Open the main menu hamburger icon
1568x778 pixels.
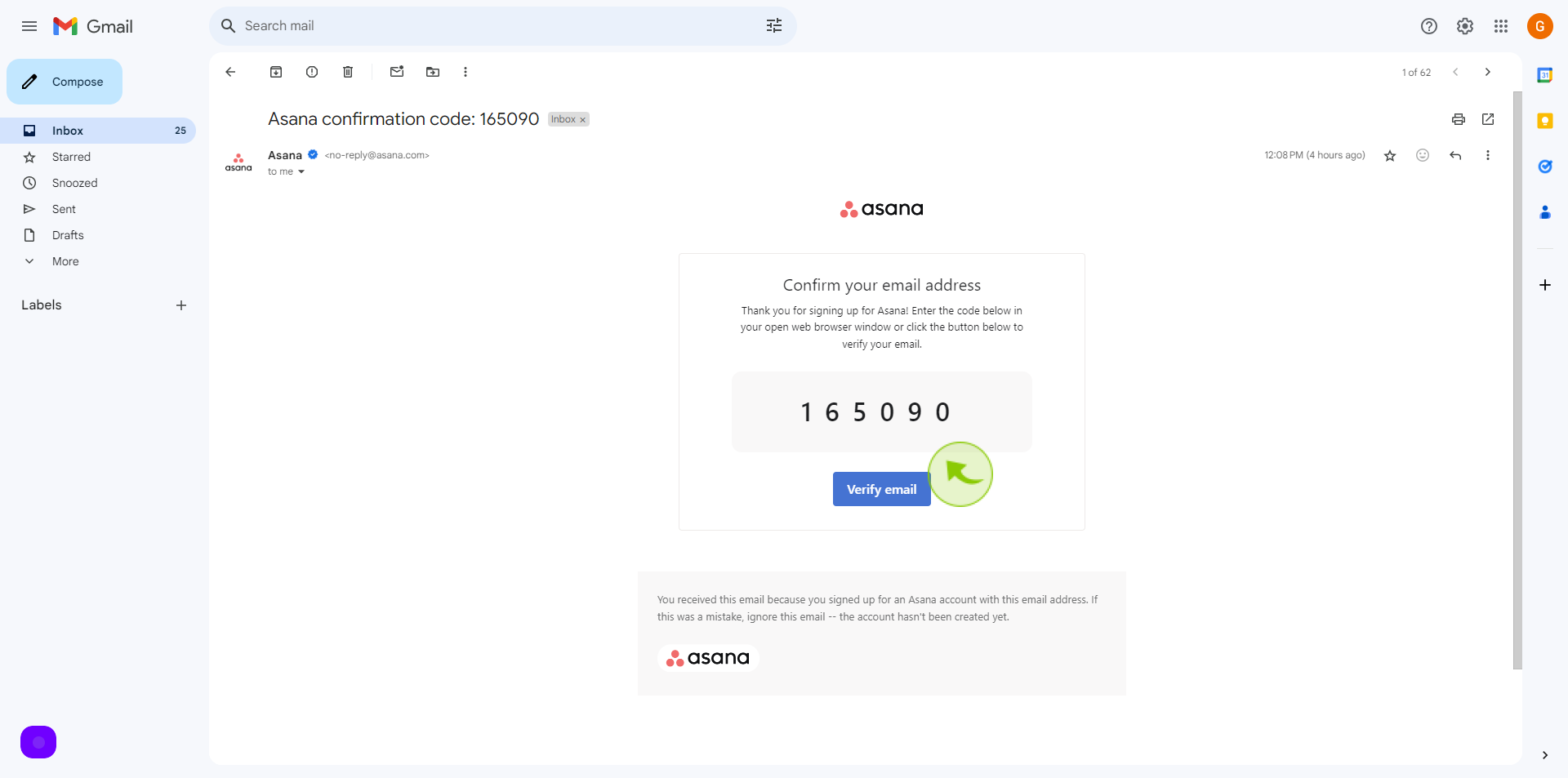pos(29,26)
